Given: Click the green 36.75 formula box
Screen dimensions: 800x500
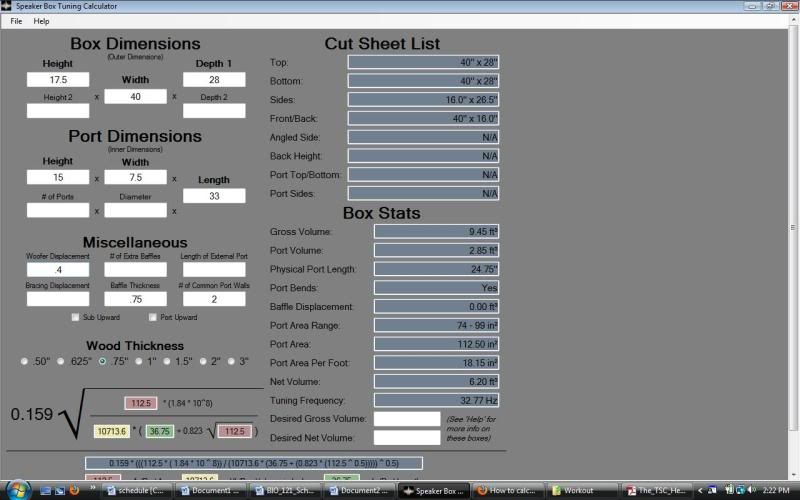Looking at the screenshot, I should [160, 431].
